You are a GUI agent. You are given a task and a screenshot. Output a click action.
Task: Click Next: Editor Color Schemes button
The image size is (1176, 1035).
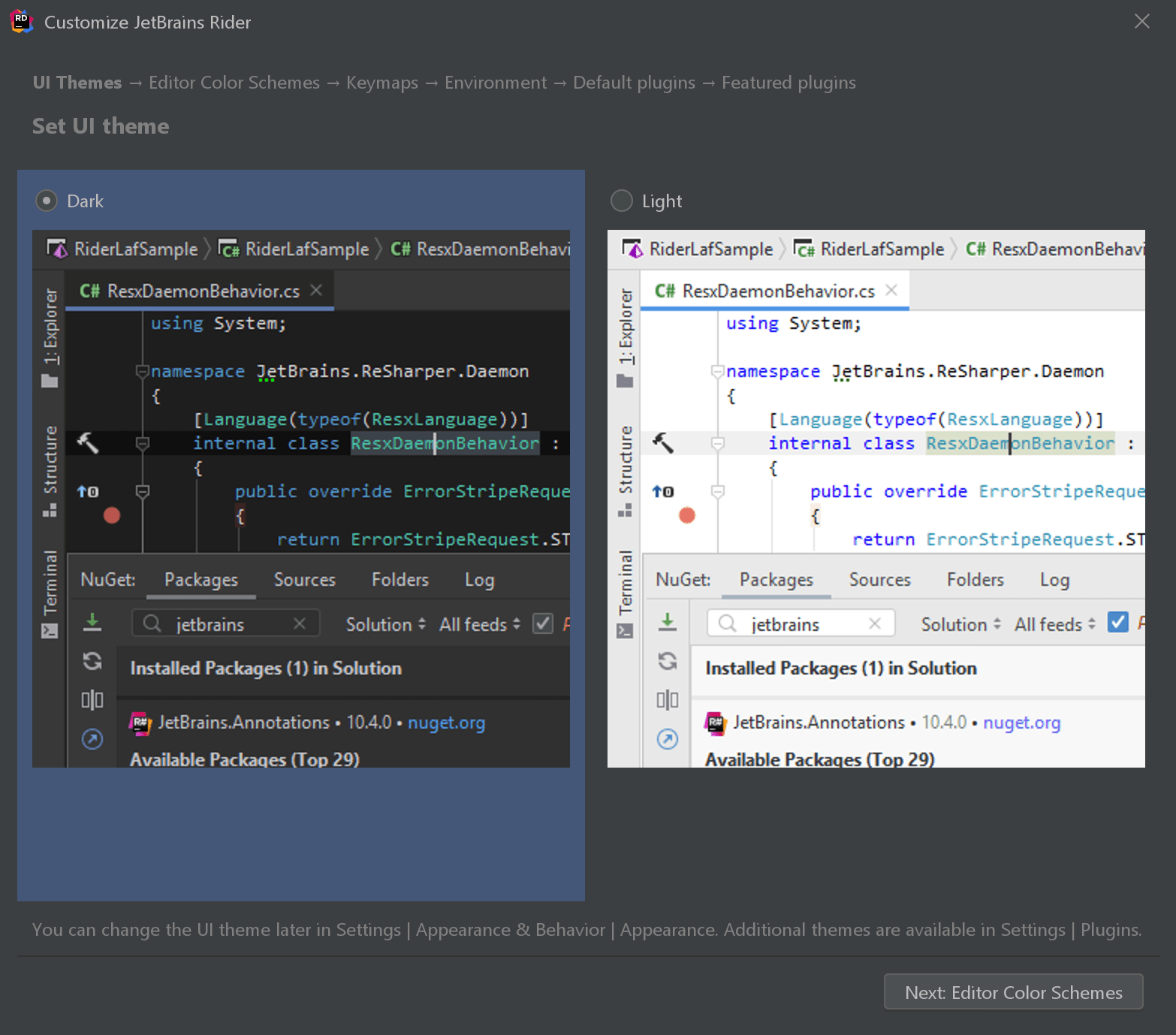[1013, 992]
